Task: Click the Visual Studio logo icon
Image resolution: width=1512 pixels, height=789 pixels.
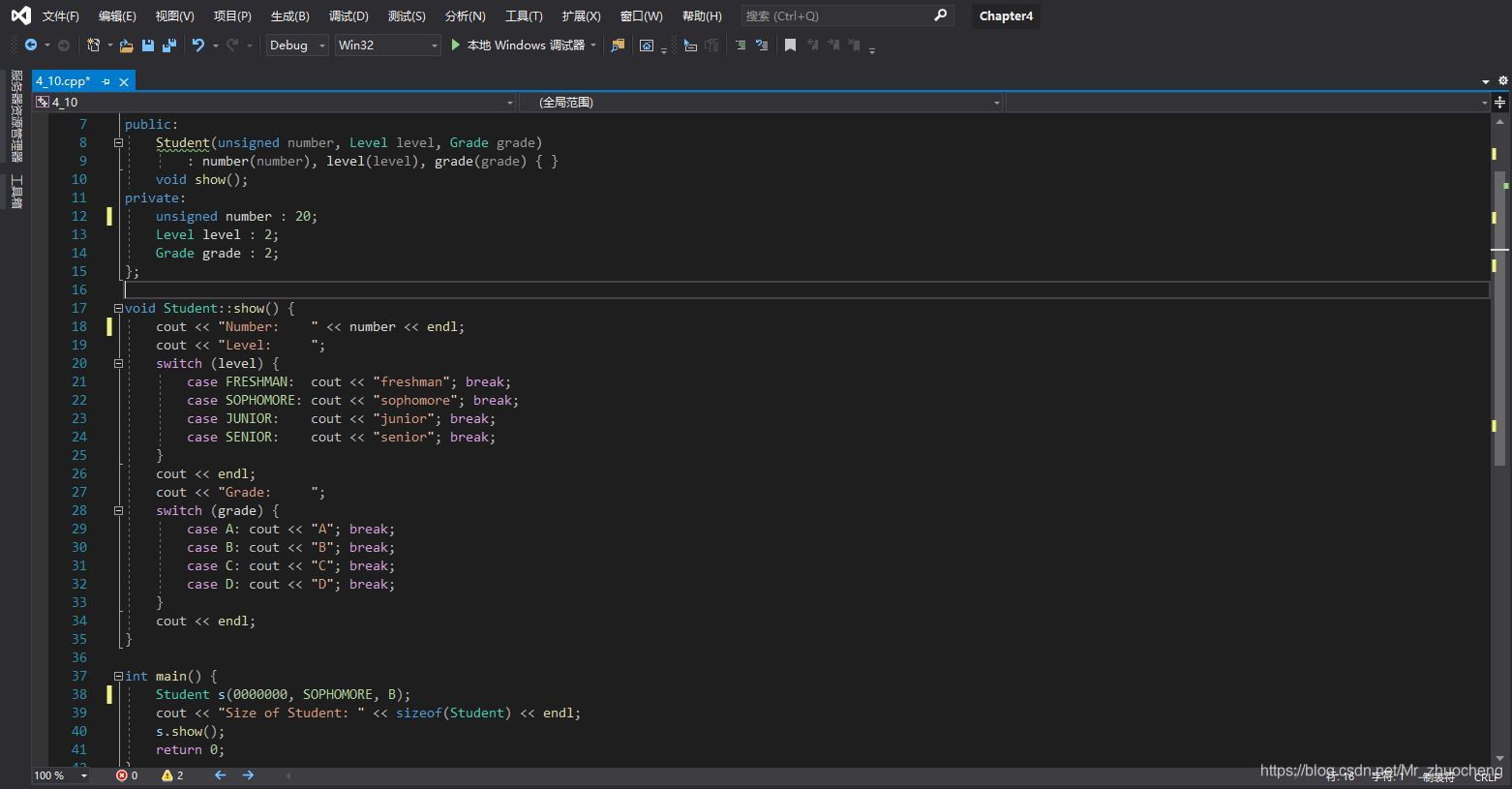Action: tap(20, 15)
